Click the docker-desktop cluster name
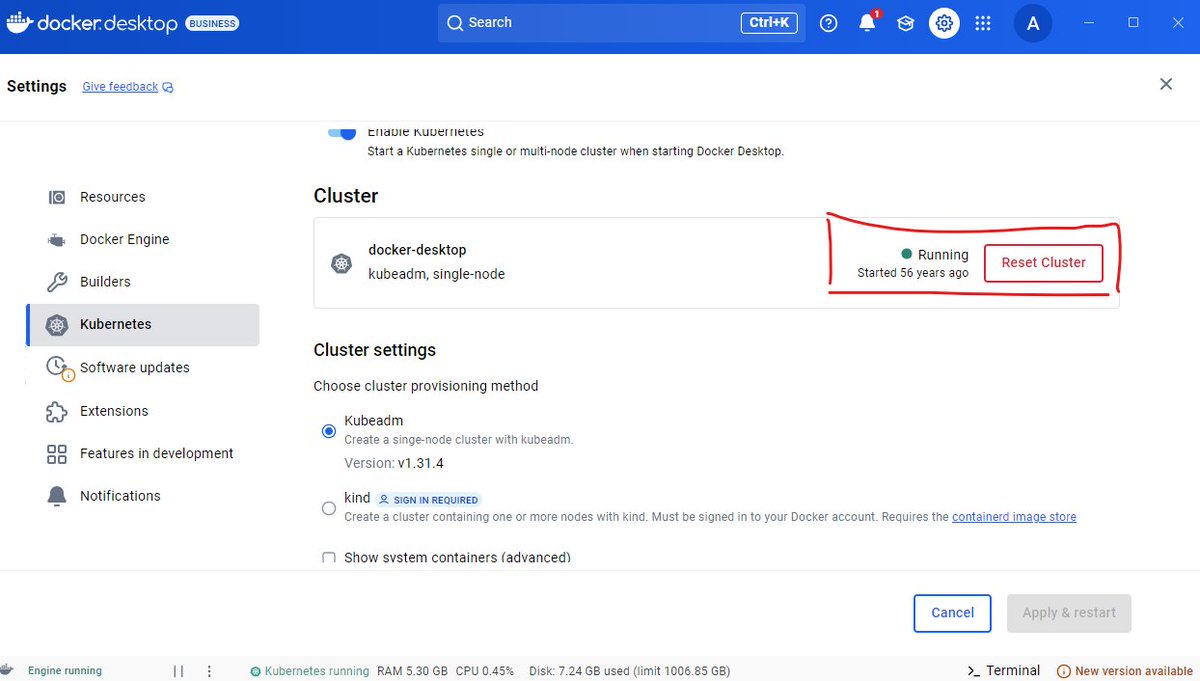The height and width of the screenshot is (681, 1200). pos(417,250)
